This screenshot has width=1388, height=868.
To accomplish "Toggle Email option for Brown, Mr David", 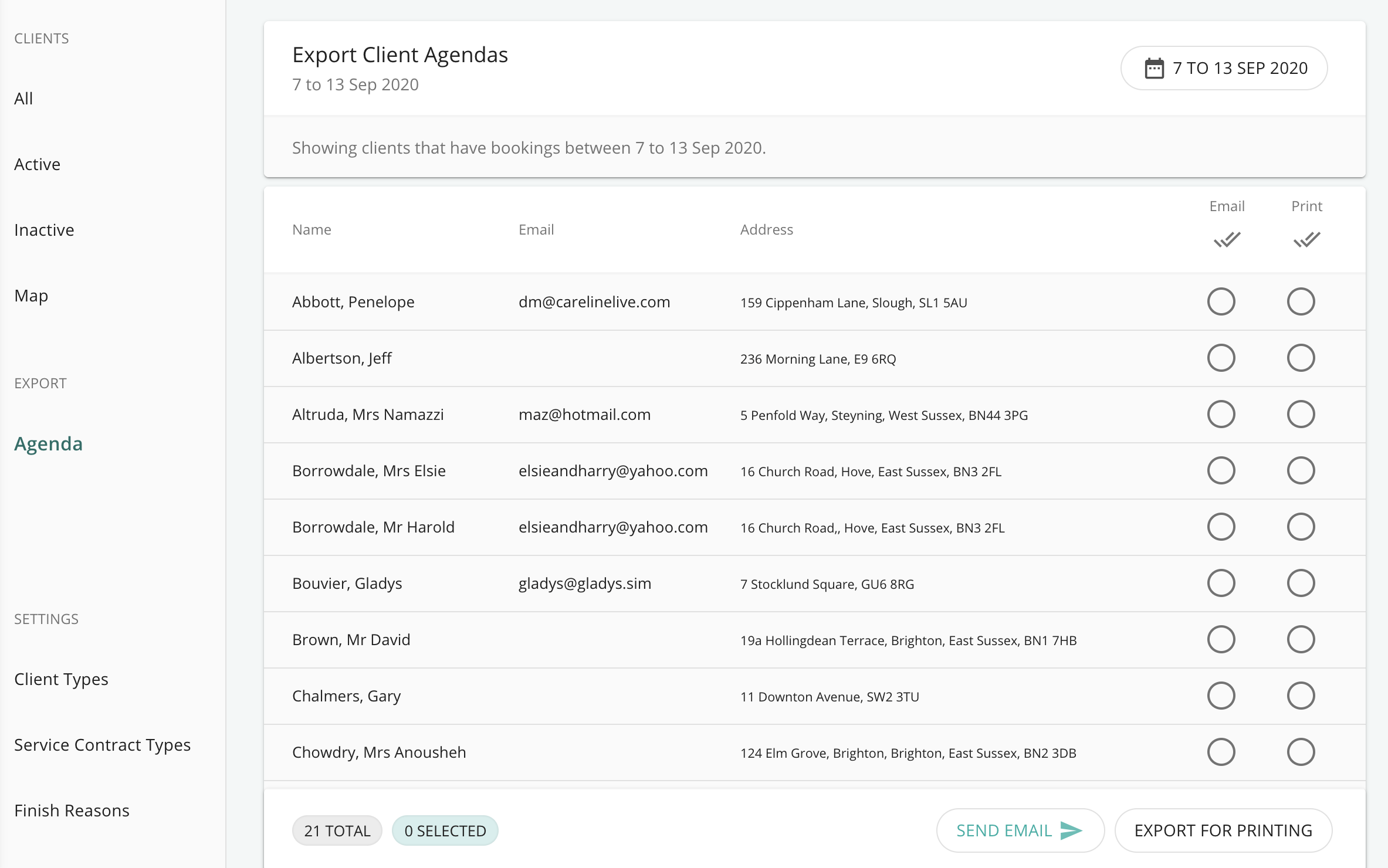I will pyautogui.click(x=1221, y=639).
